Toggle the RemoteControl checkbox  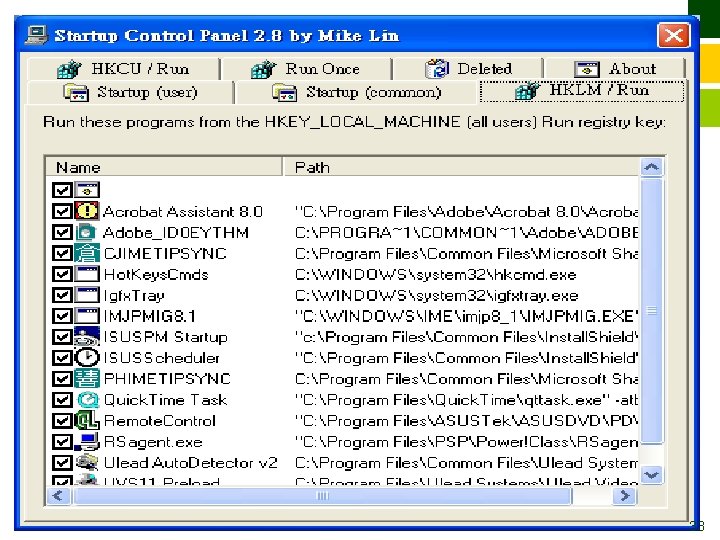pyautogui.click(x=62, y=420)
